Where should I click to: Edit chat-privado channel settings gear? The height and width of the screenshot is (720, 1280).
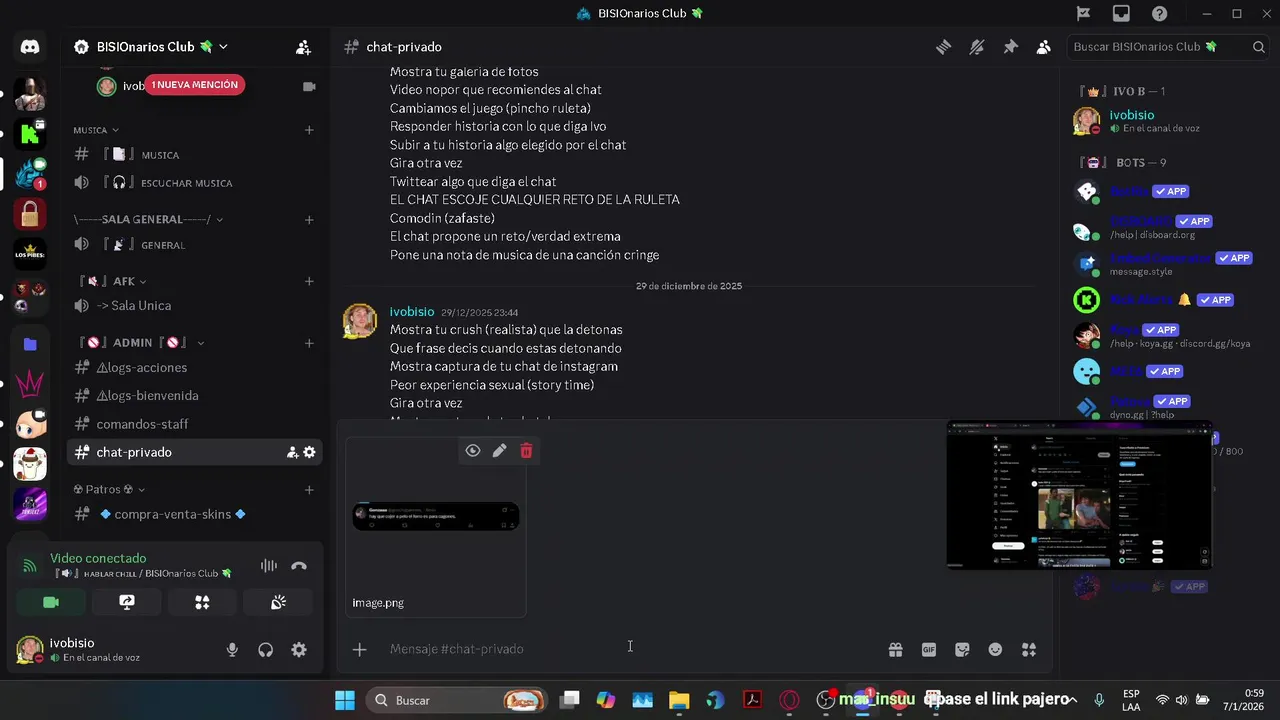[x=309, y=452]
